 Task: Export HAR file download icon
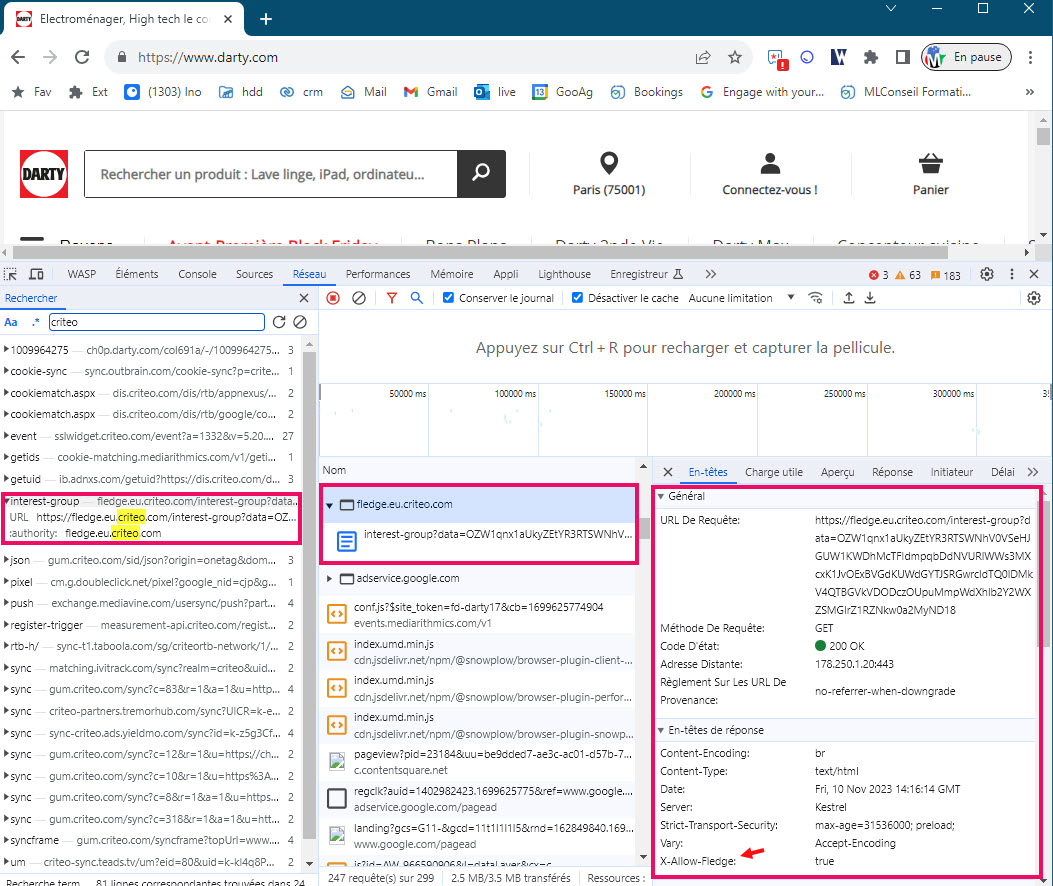pos(870,298)
